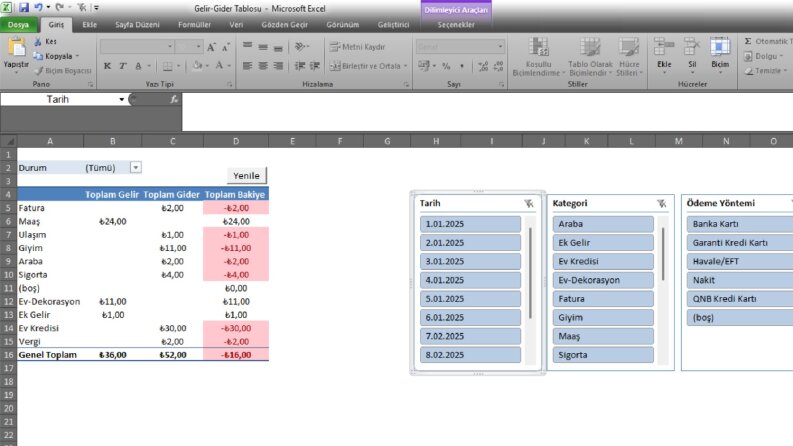This screenshot has height=446, width=793.
Task: Switch to the Veri ribbon tab
Action: pyautogui.click(x=236, y=24)
